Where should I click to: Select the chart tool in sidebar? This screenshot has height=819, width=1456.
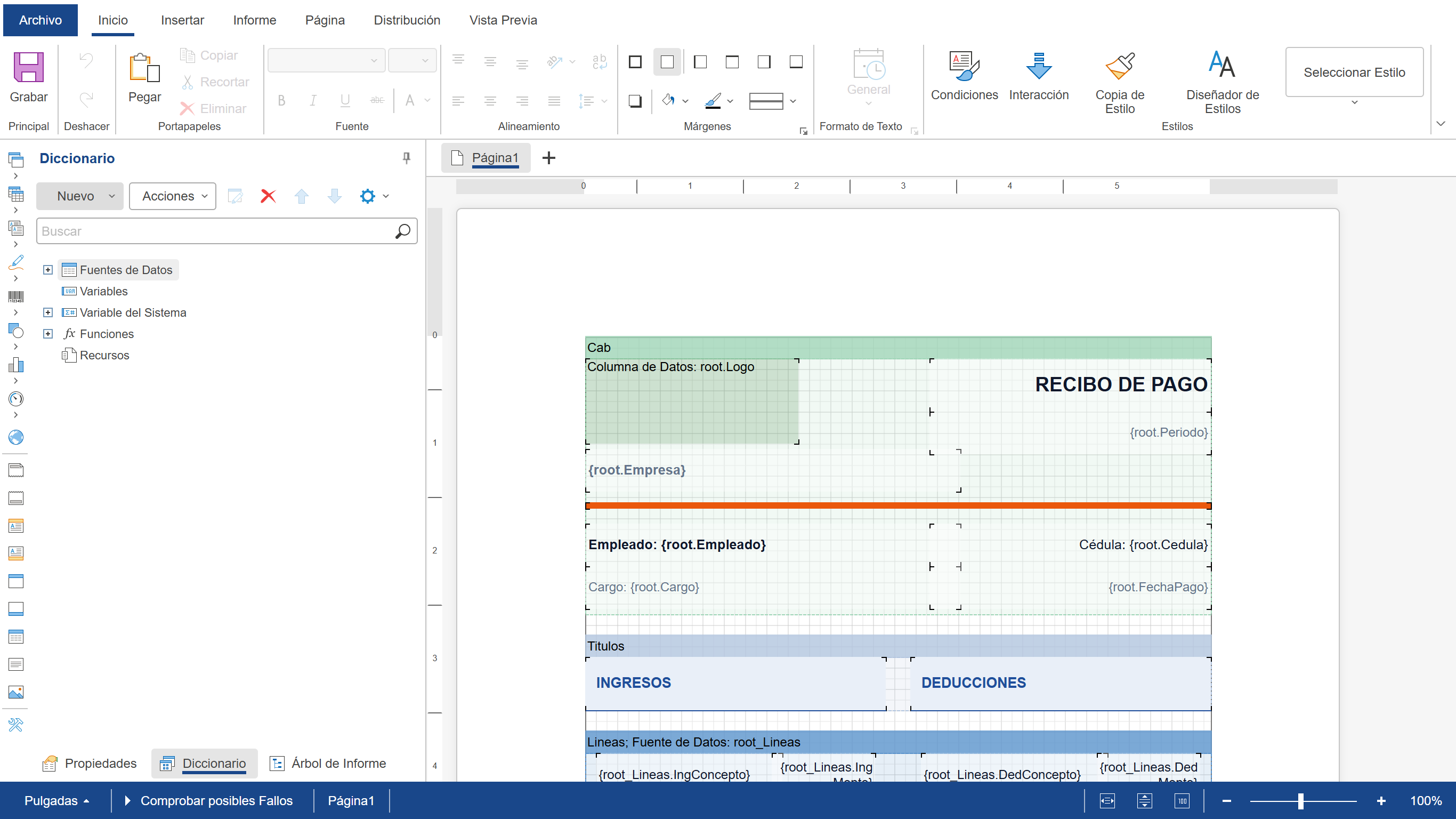click(16, 364)
